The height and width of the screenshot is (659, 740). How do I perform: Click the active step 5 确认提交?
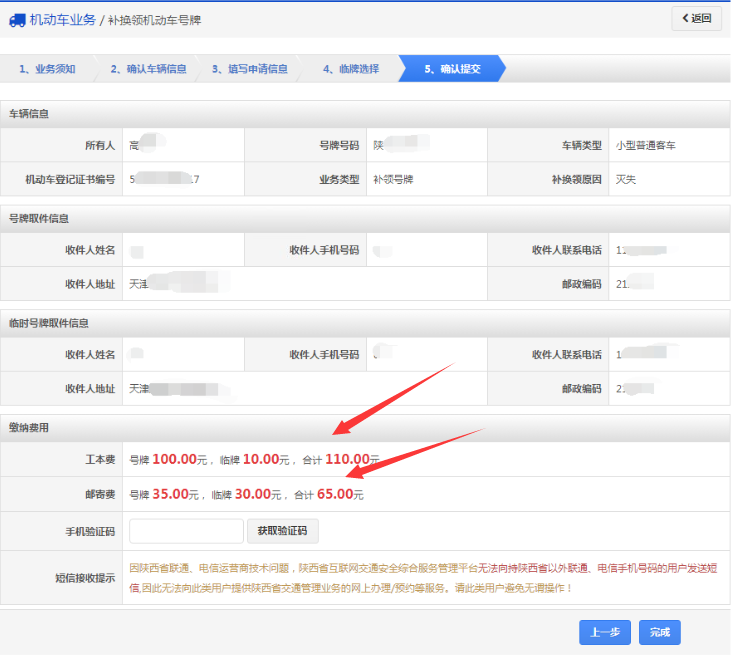[452, 69]
